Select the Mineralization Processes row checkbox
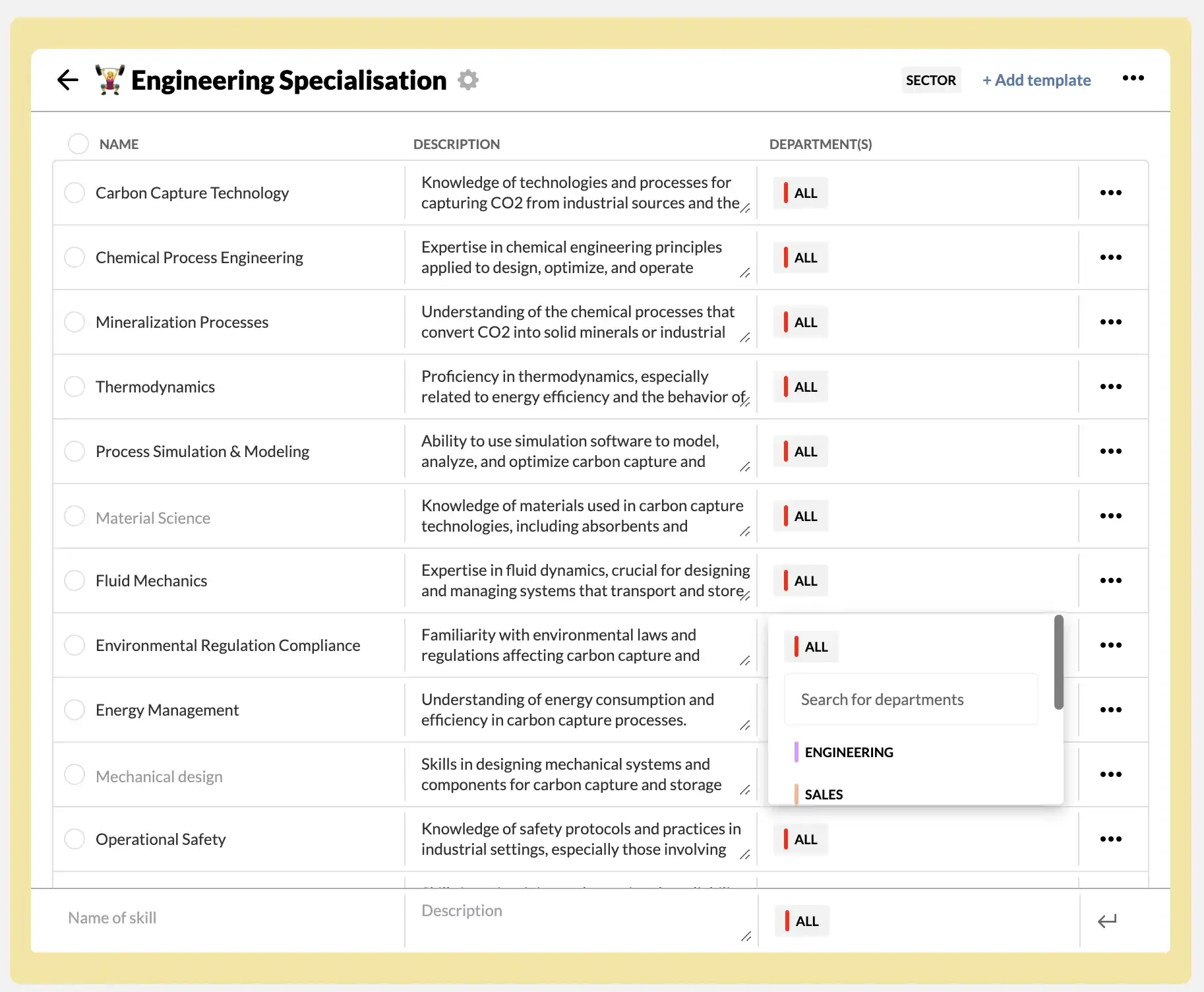 75,322
